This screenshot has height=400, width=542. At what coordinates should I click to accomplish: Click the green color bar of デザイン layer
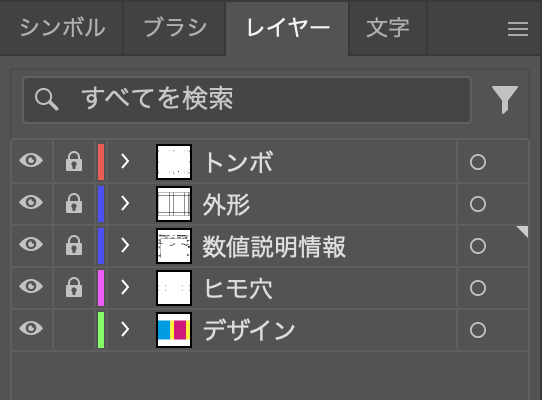pyautogui.click(x=101, y=330)
